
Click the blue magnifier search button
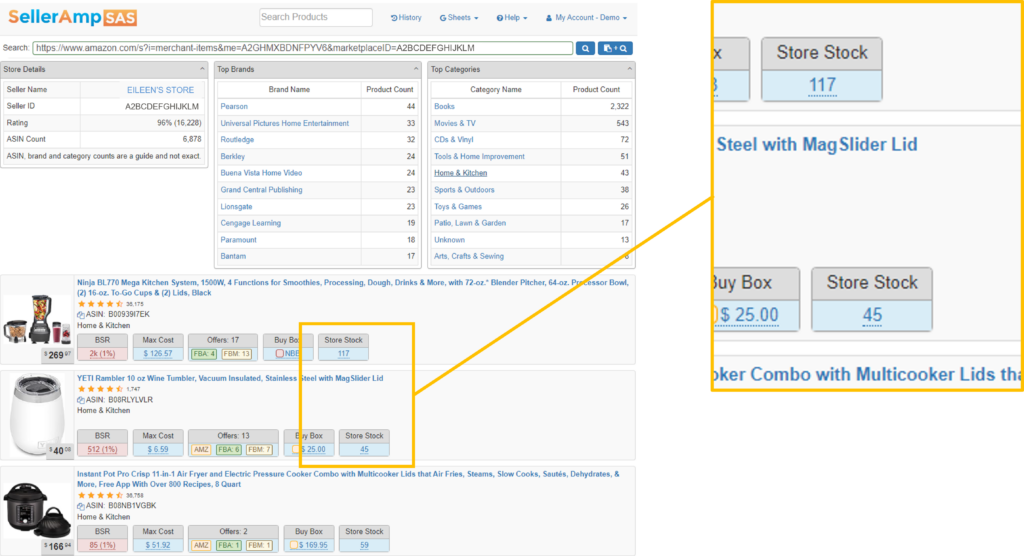(585, 48)
